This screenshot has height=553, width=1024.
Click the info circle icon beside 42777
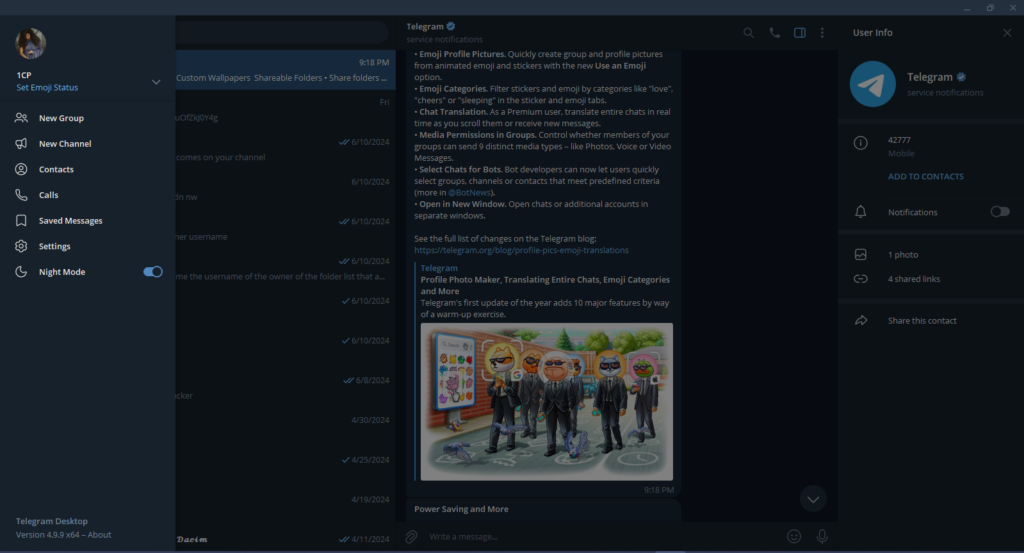tap(861, 143)
